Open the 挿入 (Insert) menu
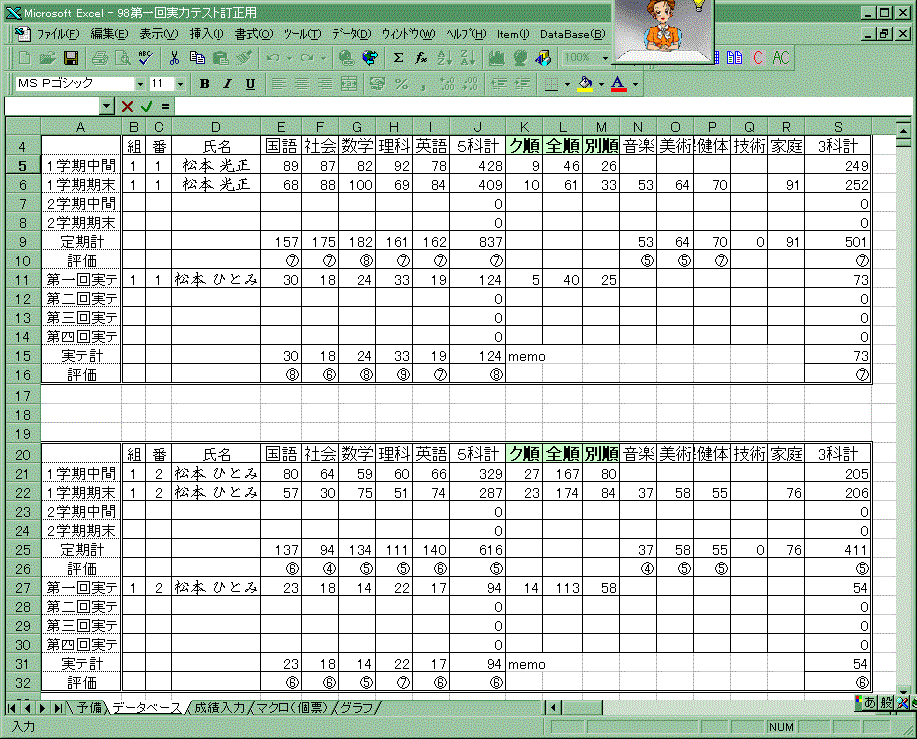This screenshot has width=917, height=739. (x=205, y=33)
